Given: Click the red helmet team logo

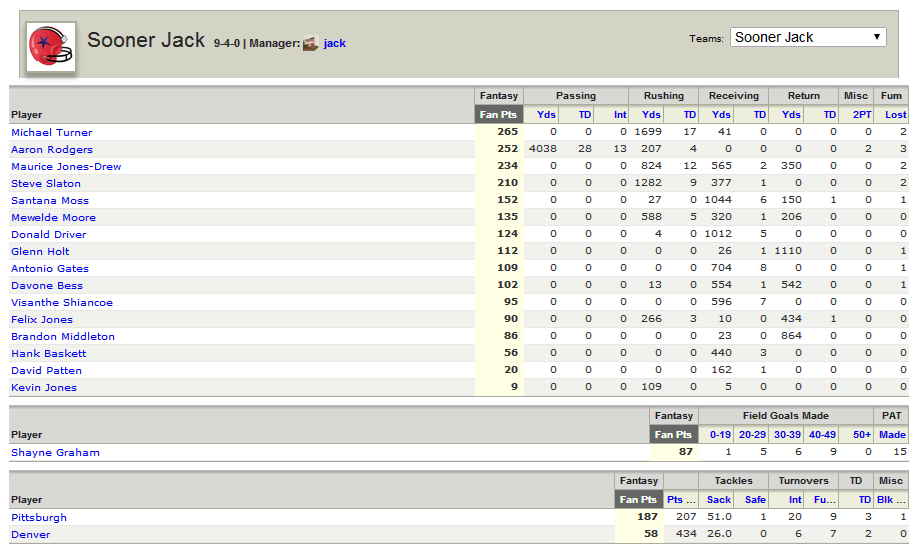Looking at the screenshot, I should point(51,47).
